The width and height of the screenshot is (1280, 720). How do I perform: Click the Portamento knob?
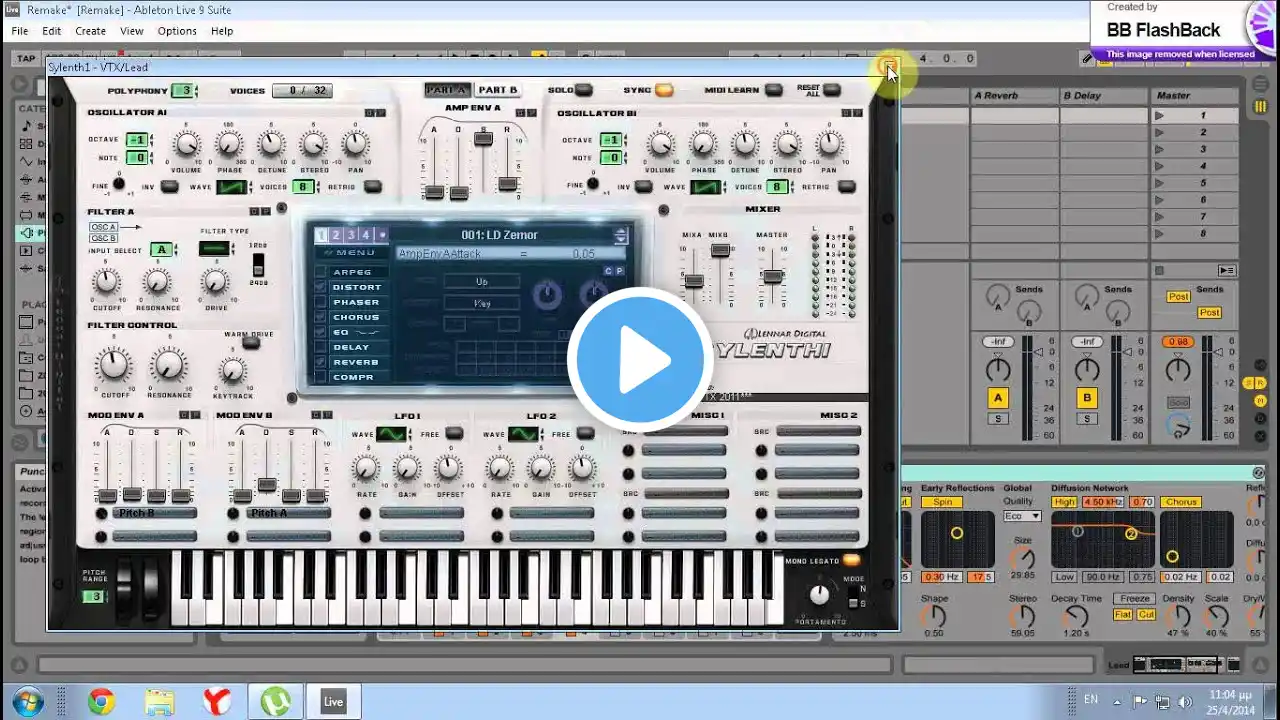point(819,595)
